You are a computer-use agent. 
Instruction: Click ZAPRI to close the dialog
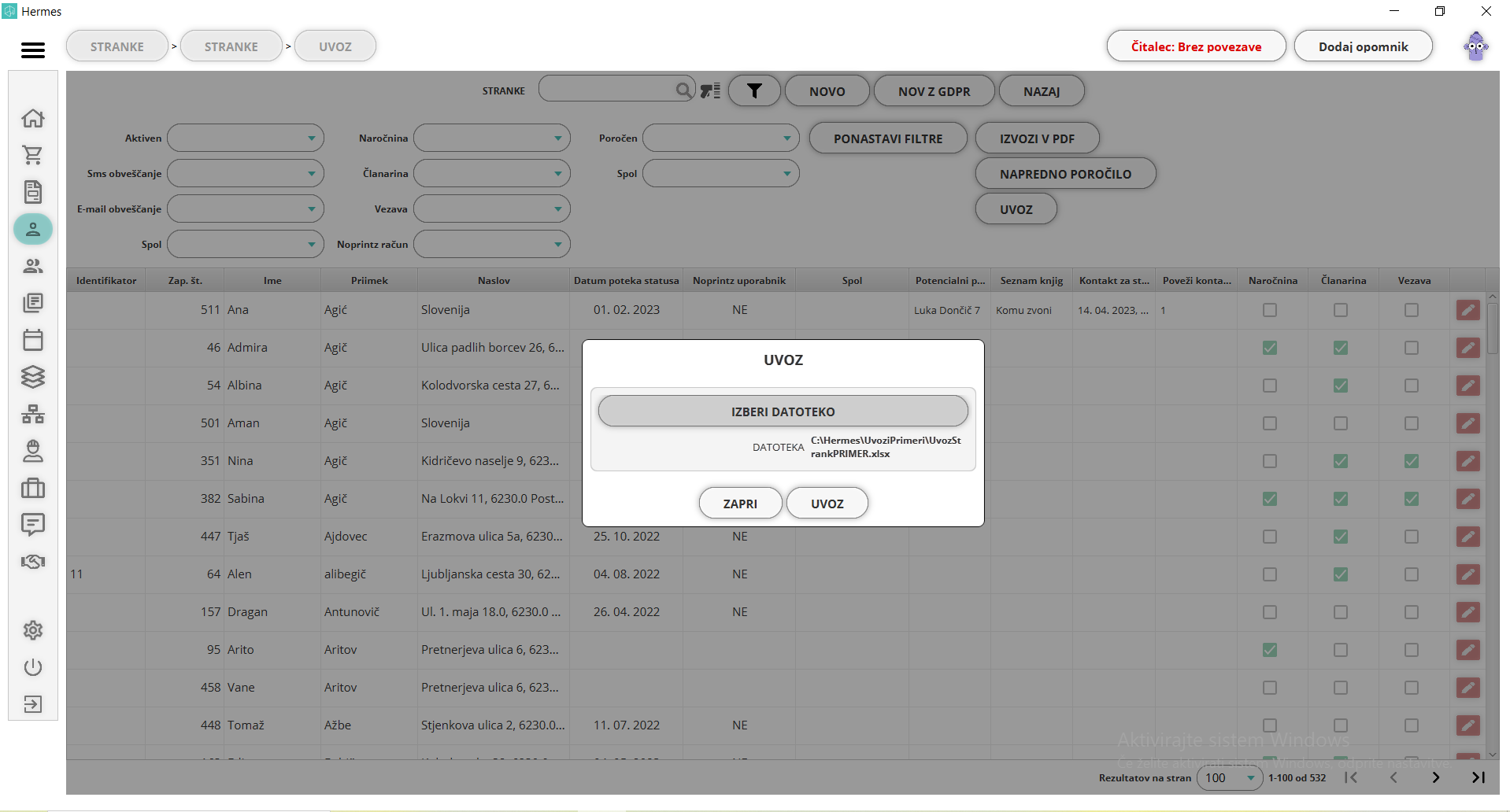tap(740, 504)
